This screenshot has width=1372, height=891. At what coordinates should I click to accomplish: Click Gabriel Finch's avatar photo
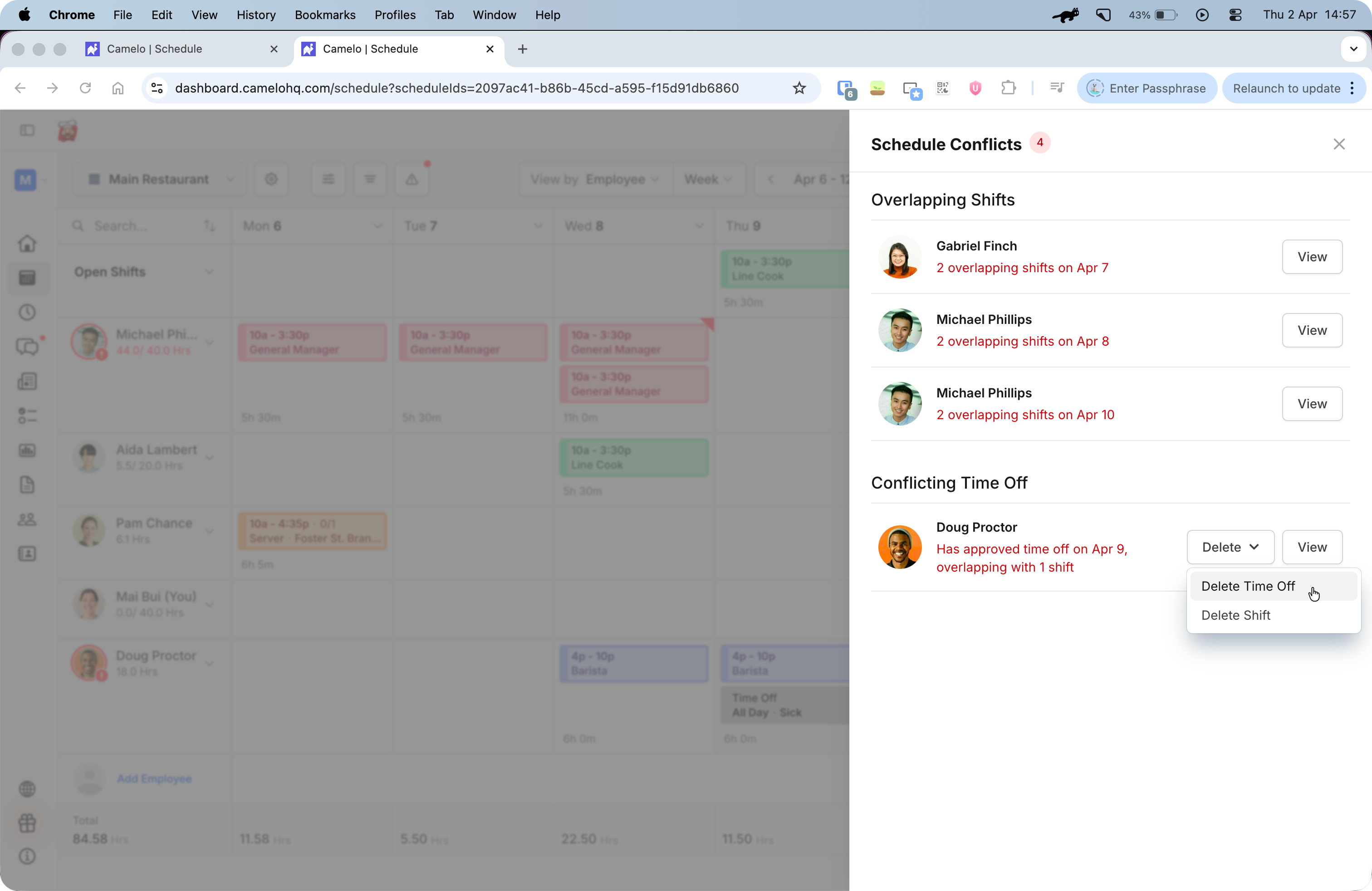899,256
